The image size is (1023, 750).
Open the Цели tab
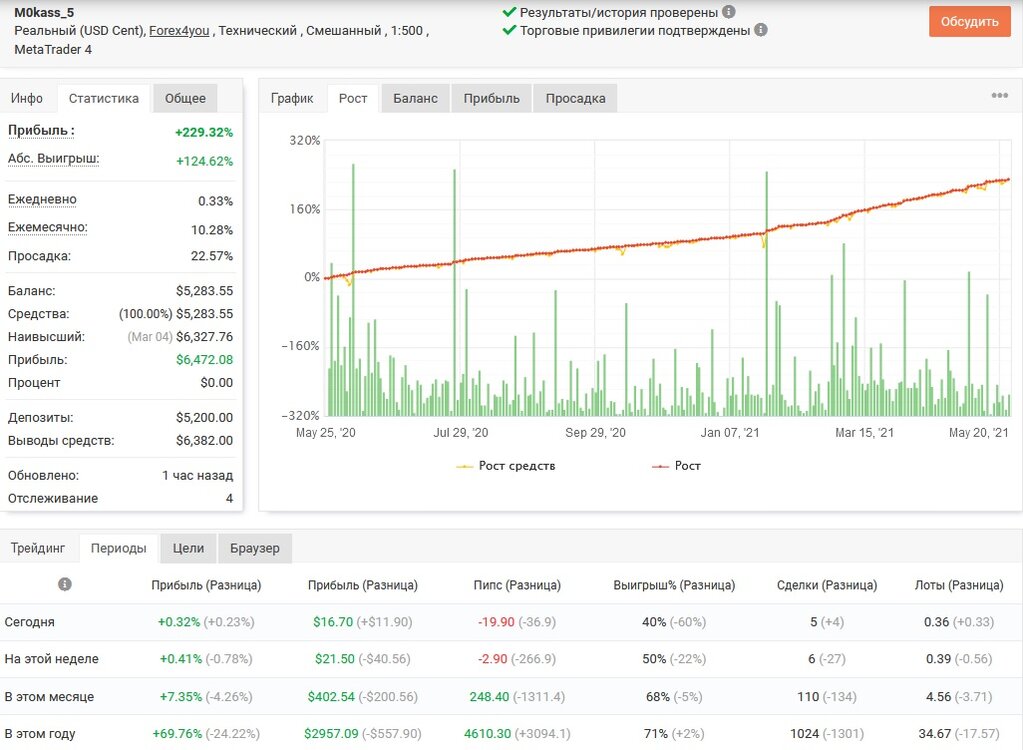[189, 548]
